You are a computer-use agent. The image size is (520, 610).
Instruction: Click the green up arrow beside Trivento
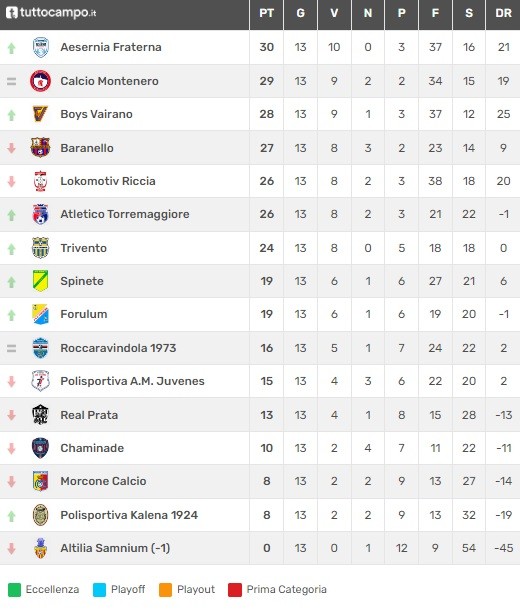coord(12,249)
